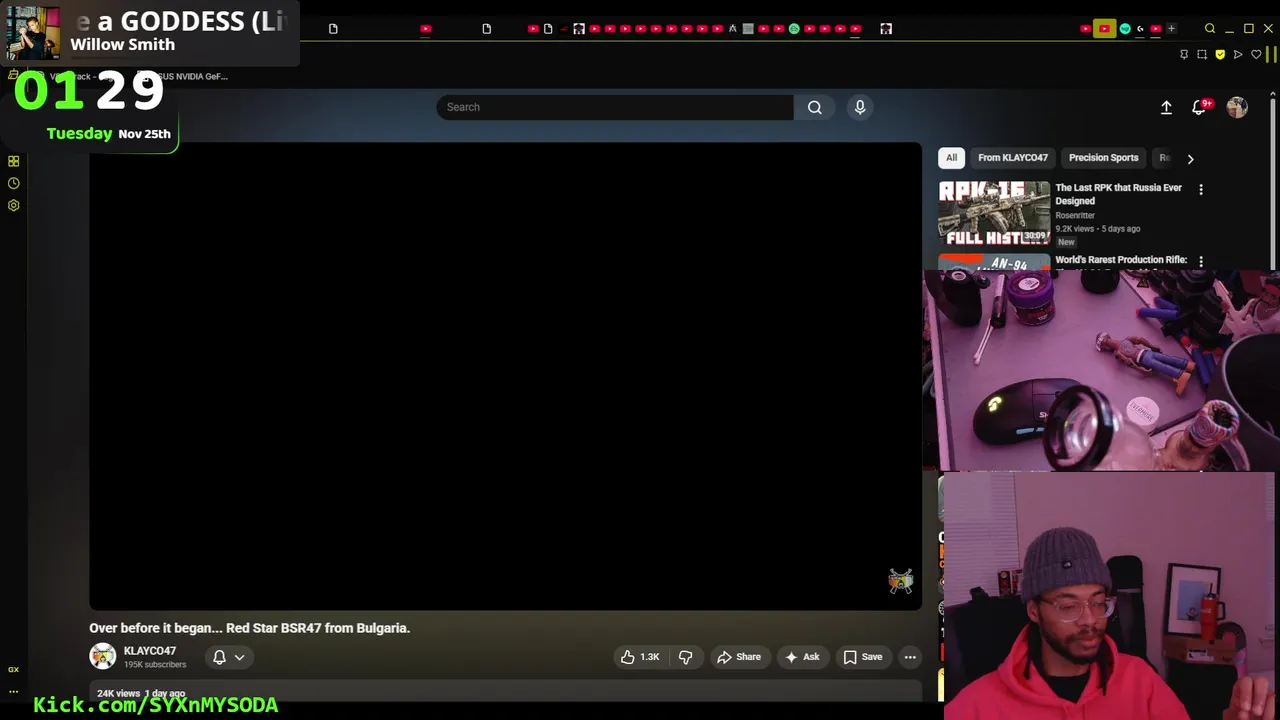Take a snapshot with the capture icon
This screenshot has width=1280, height=720.
[x=1202, y=54]
